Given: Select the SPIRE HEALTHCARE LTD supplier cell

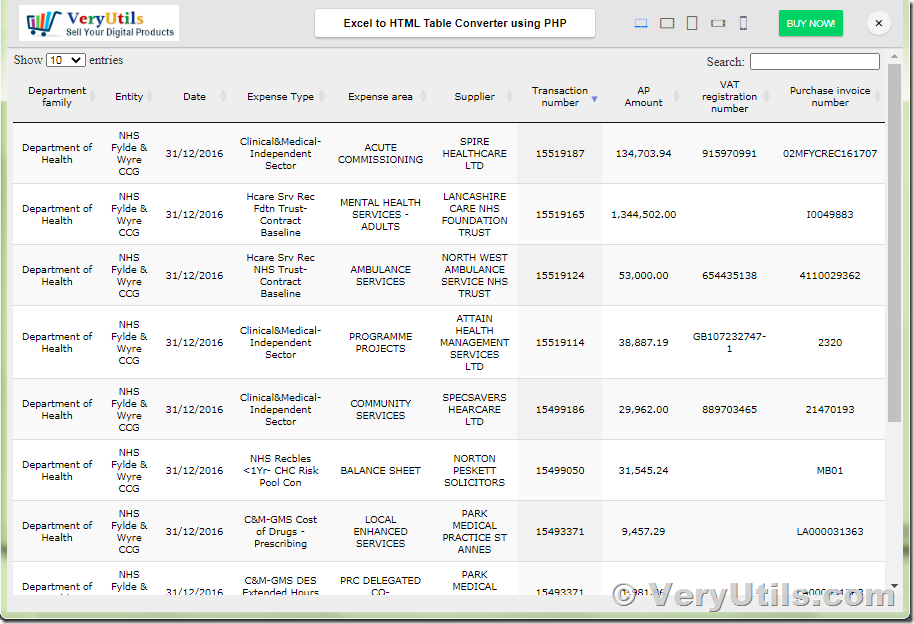Looking at the screenshot, I should click(474, 153).
